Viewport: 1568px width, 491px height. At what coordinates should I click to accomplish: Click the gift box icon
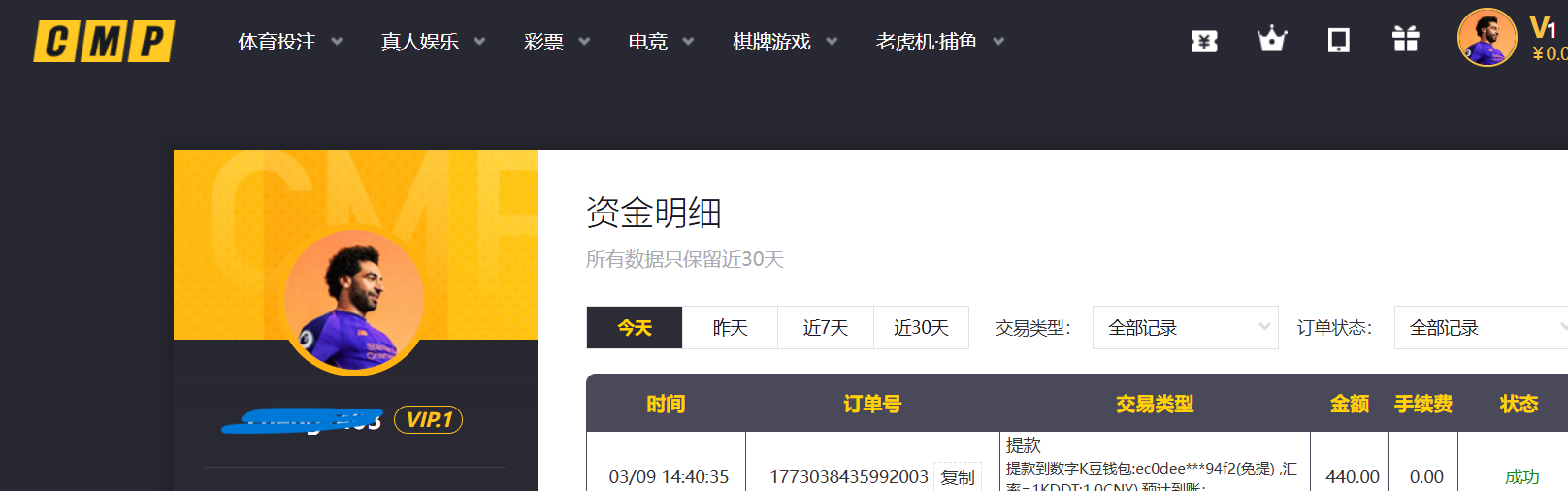tap(1405, 40)
